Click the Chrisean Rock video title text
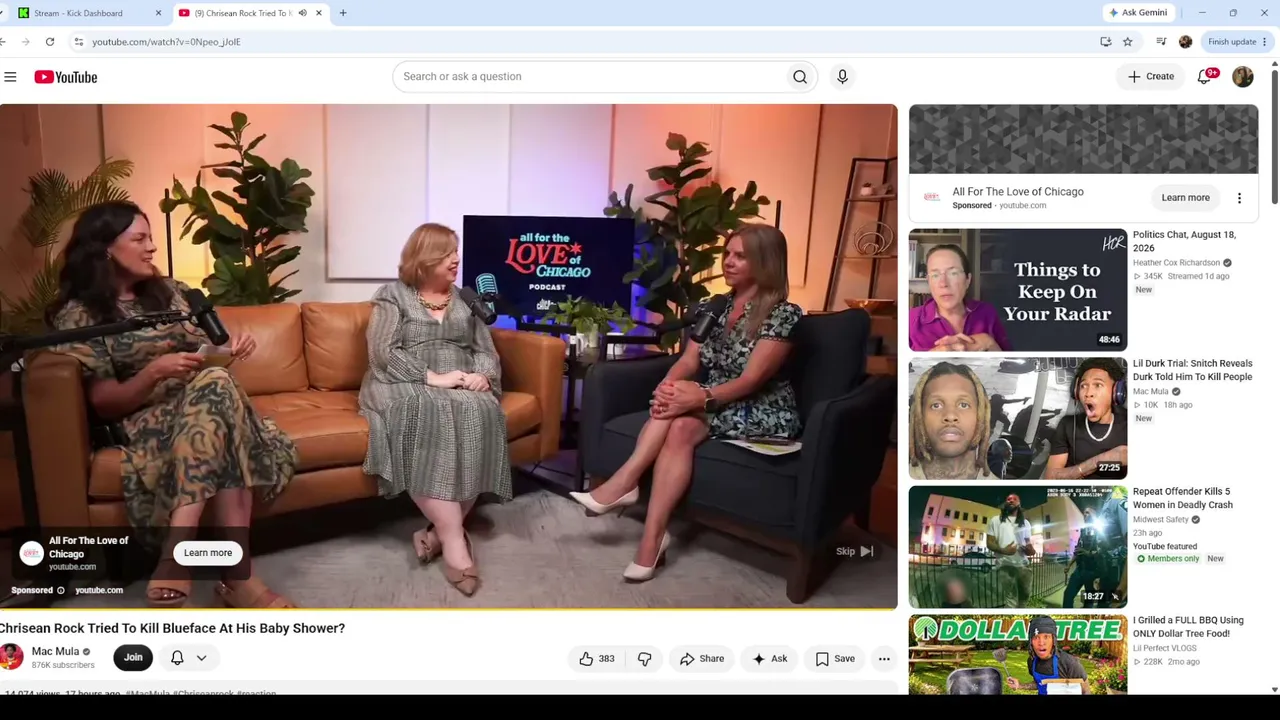The image size is (1280, 720). tap(172, 629)
